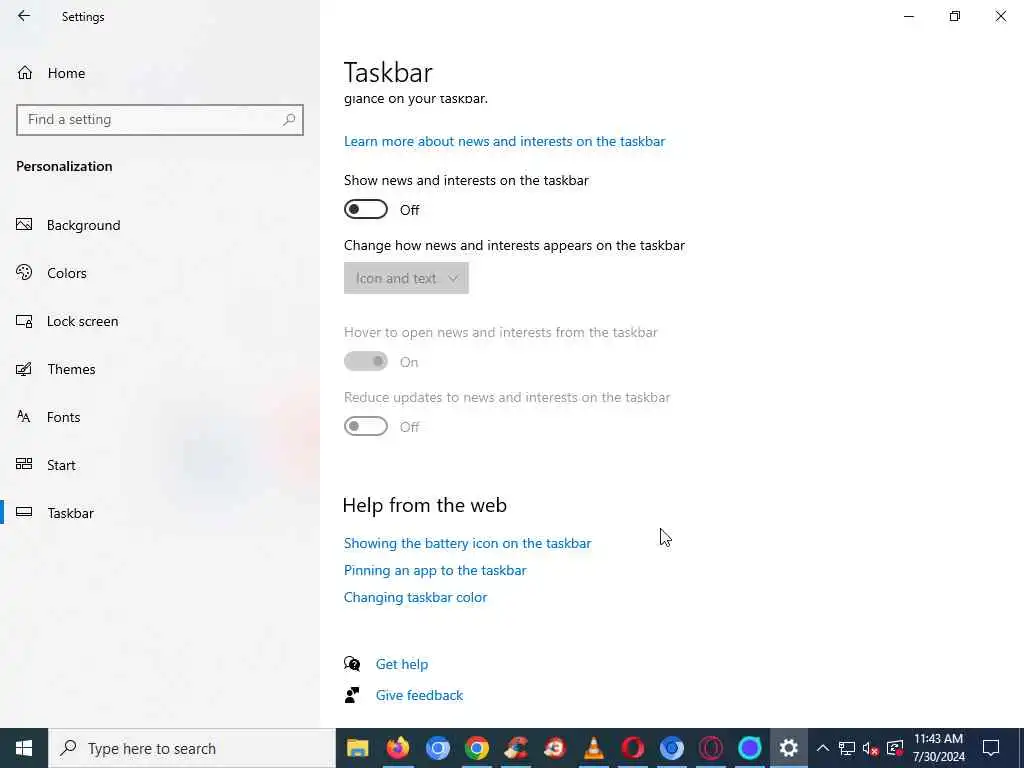Focus the Find a setting search box
1024x768 pixels.
tap(160, 120)
